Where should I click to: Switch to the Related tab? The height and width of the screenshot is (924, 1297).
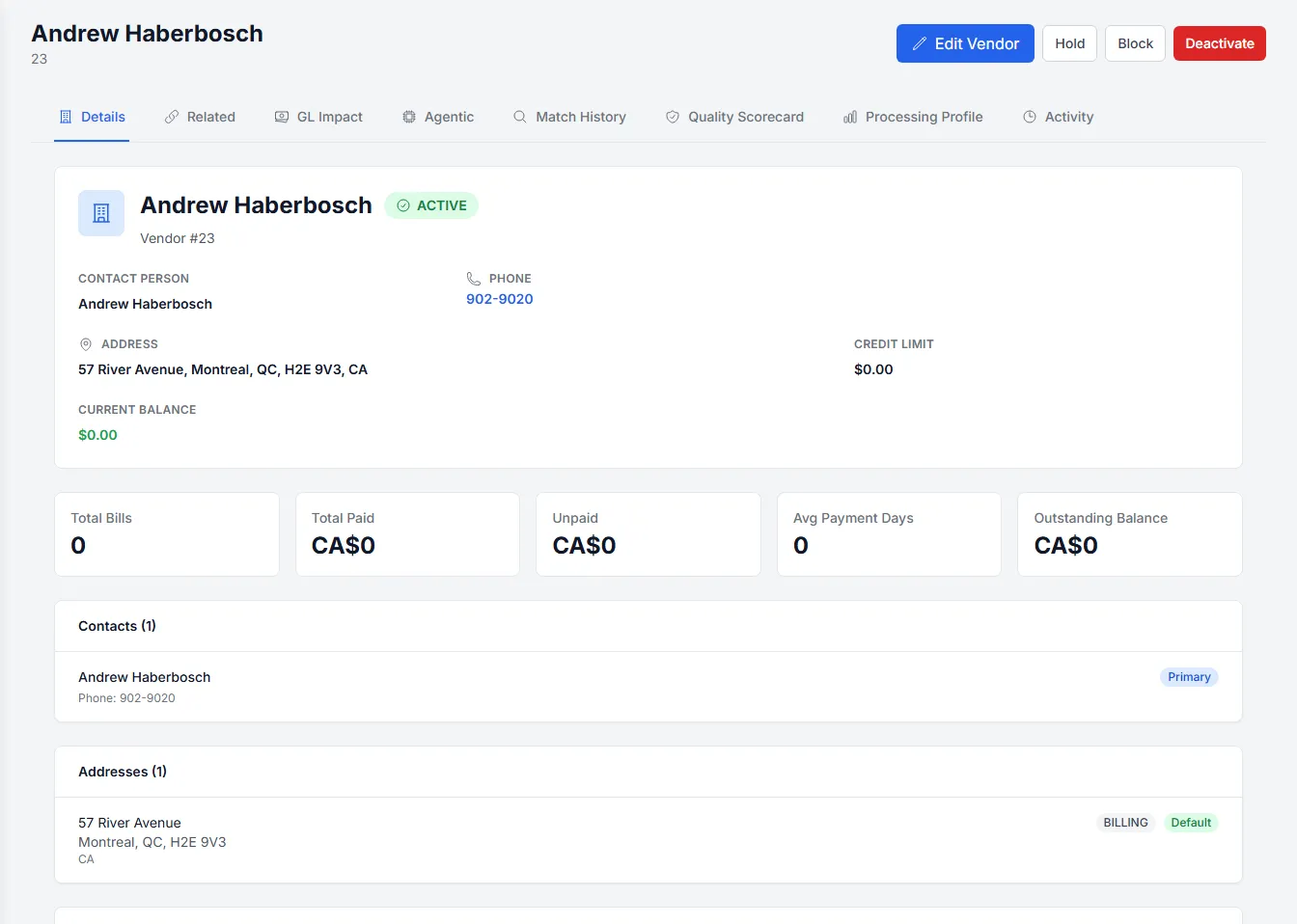200,117
